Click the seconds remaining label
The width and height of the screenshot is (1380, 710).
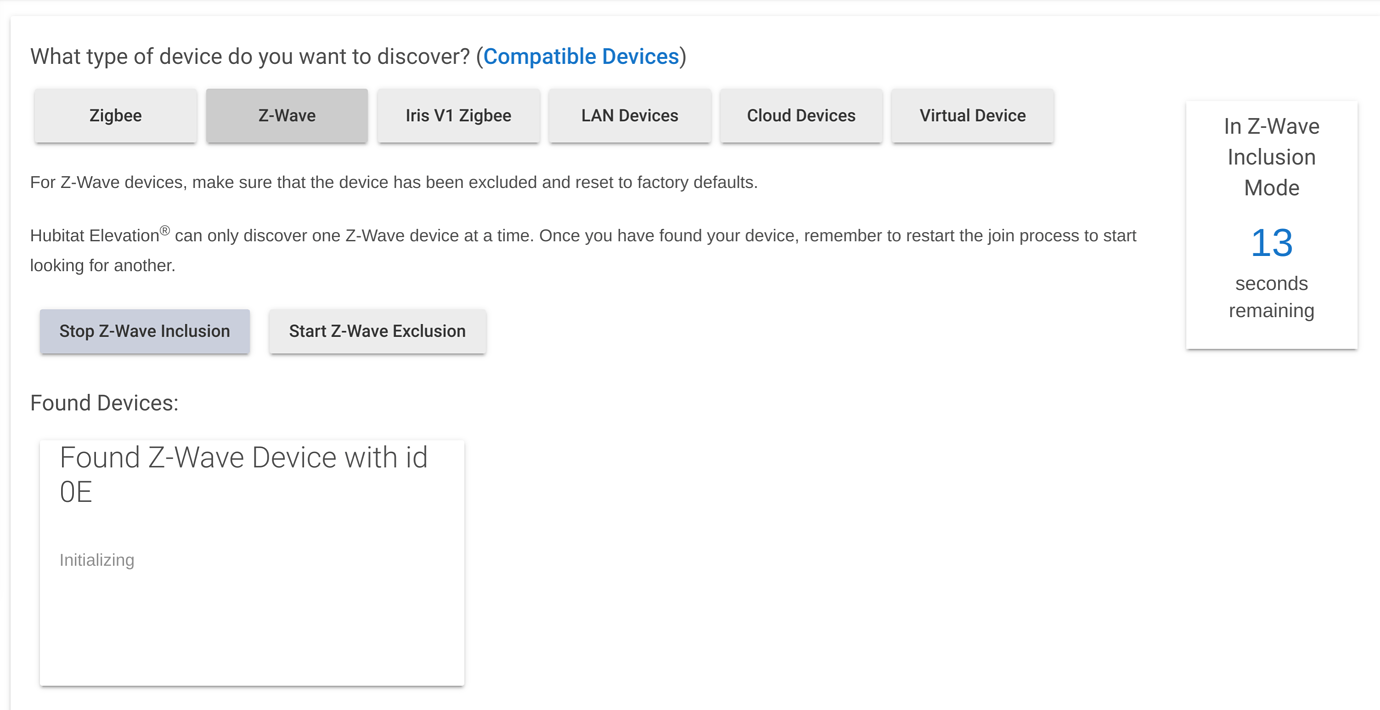(x=1271, y=297)
